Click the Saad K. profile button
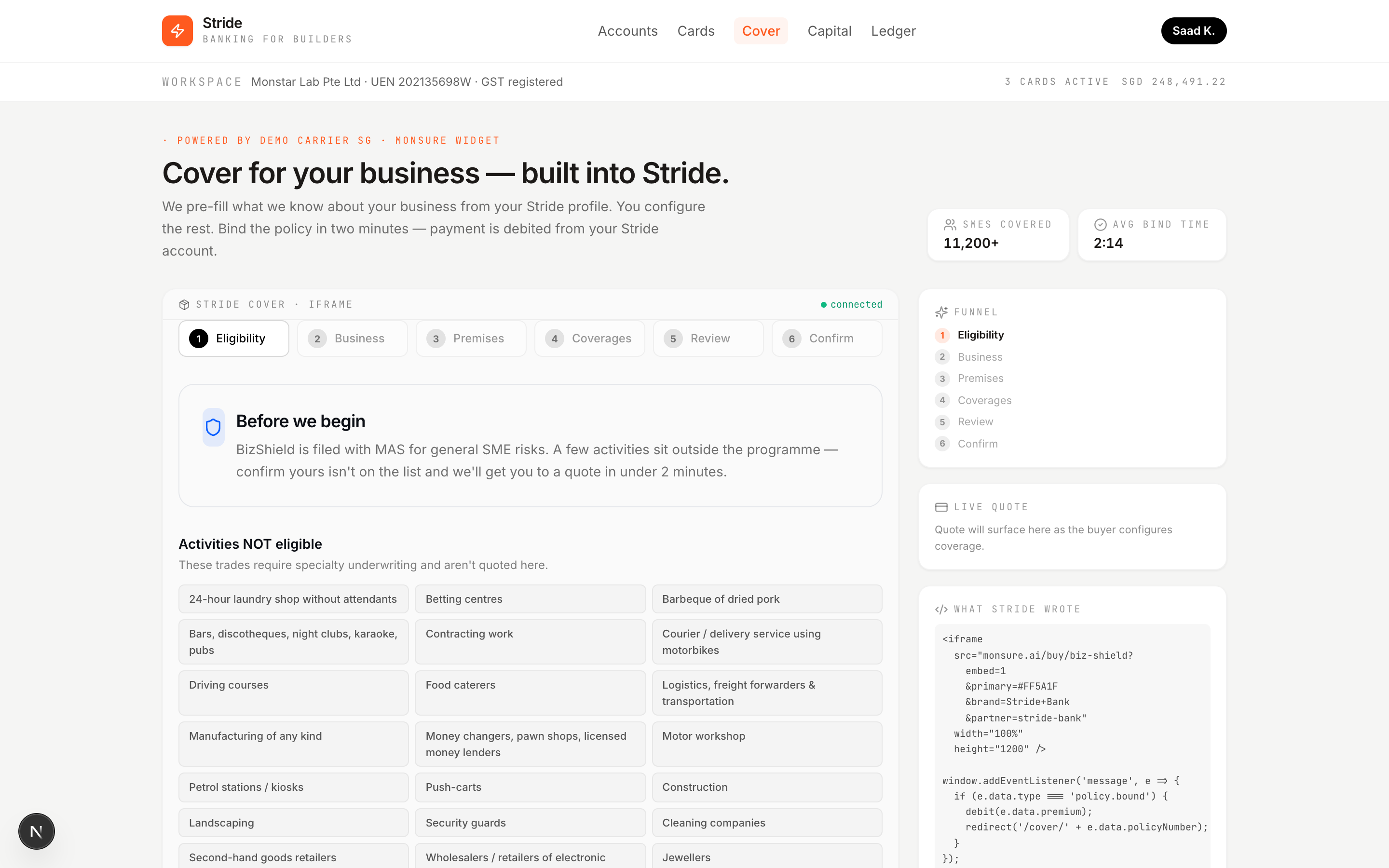 [x=1194, y=30]
